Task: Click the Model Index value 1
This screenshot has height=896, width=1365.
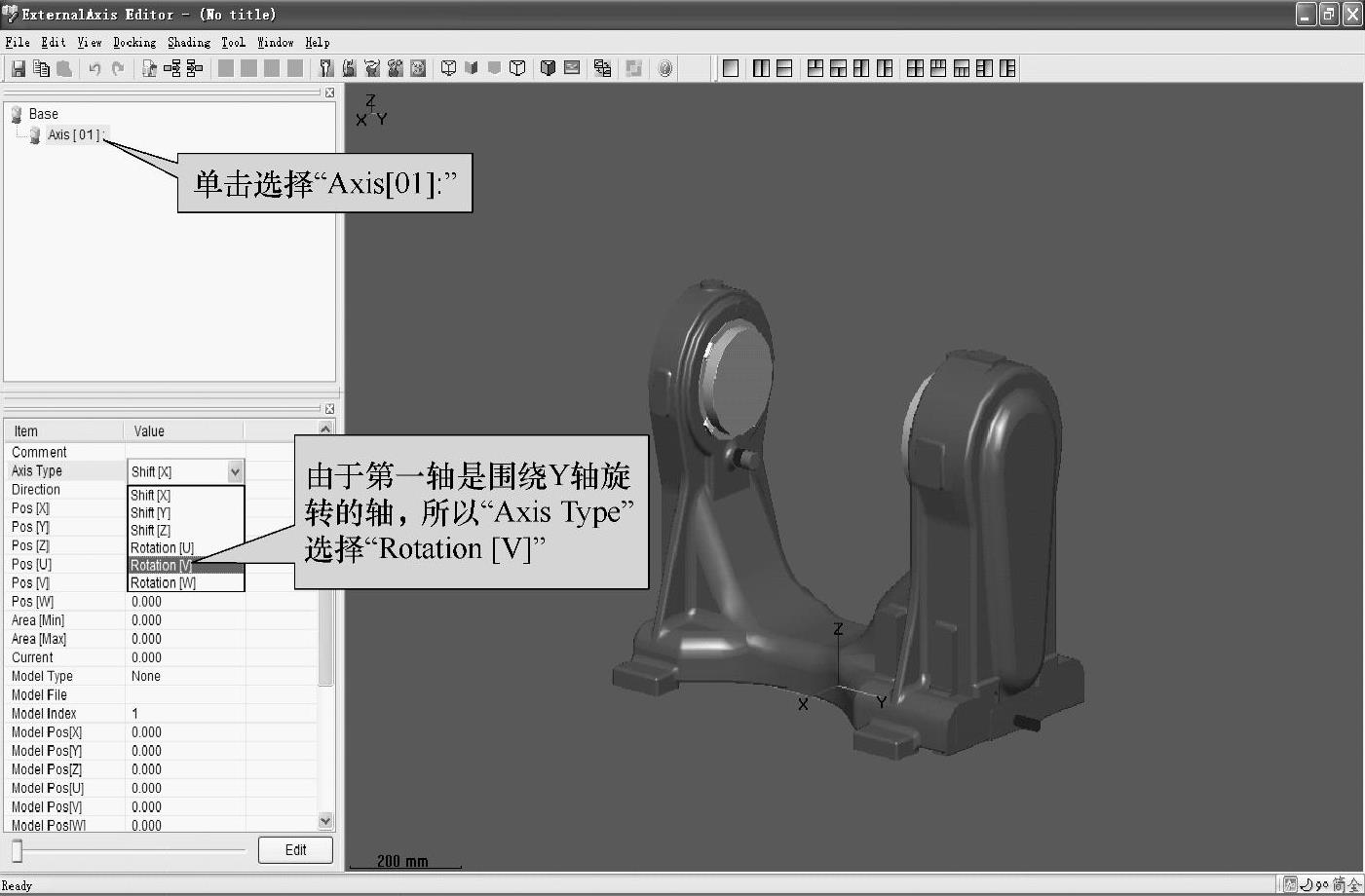Action: 135,713
